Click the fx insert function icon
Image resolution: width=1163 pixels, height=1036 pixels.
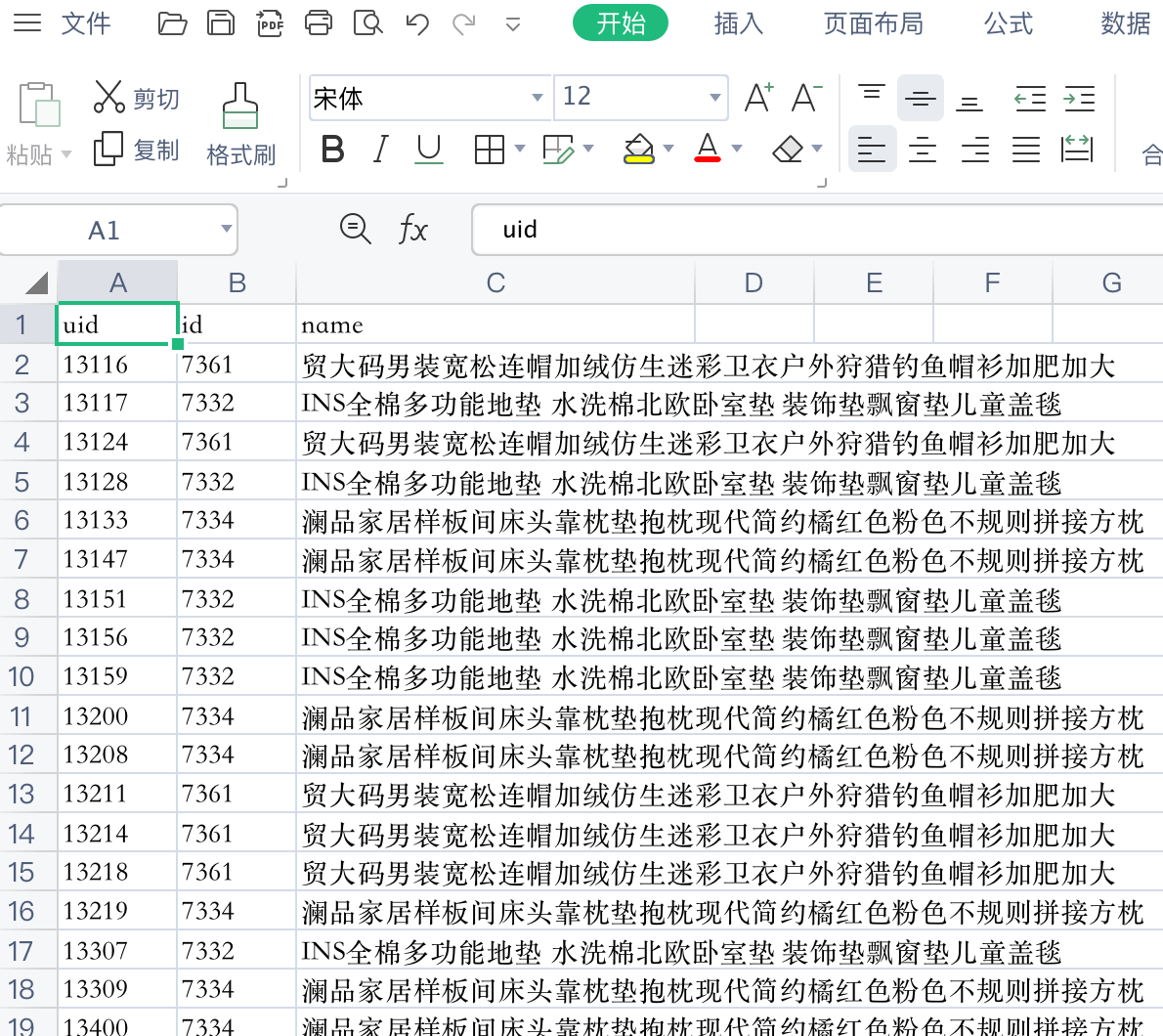[x=412, y=229]
